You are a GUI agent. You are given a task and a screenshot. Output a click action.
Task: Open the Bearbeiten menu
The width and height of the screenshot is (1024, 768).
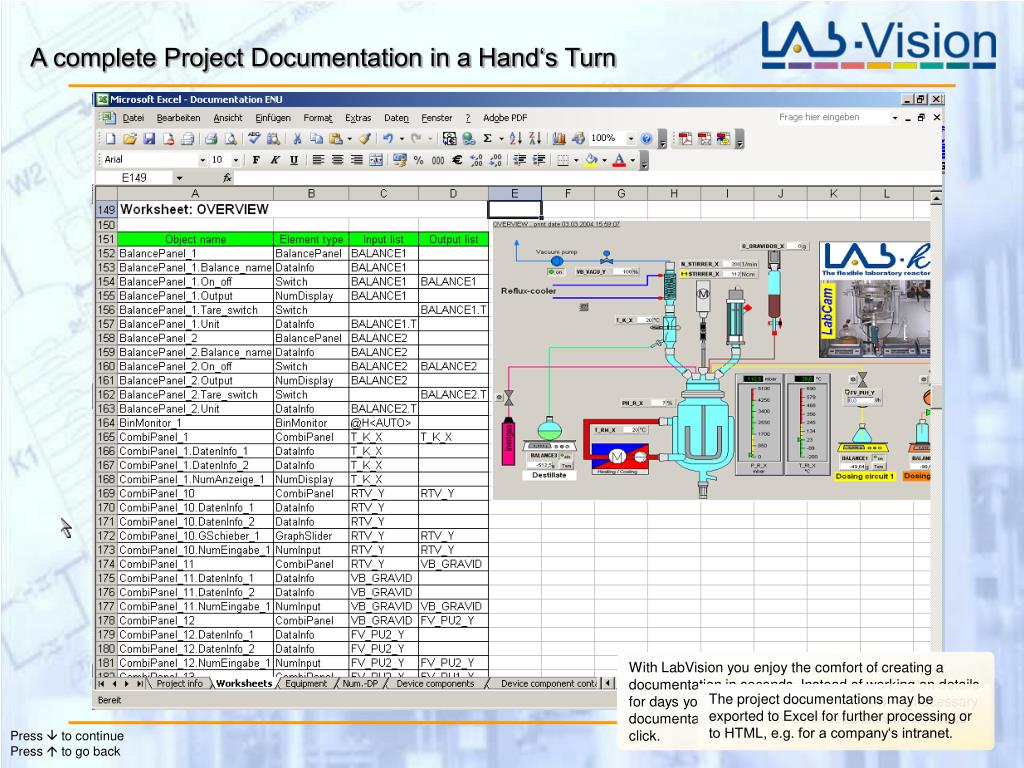tap(178, 118)
